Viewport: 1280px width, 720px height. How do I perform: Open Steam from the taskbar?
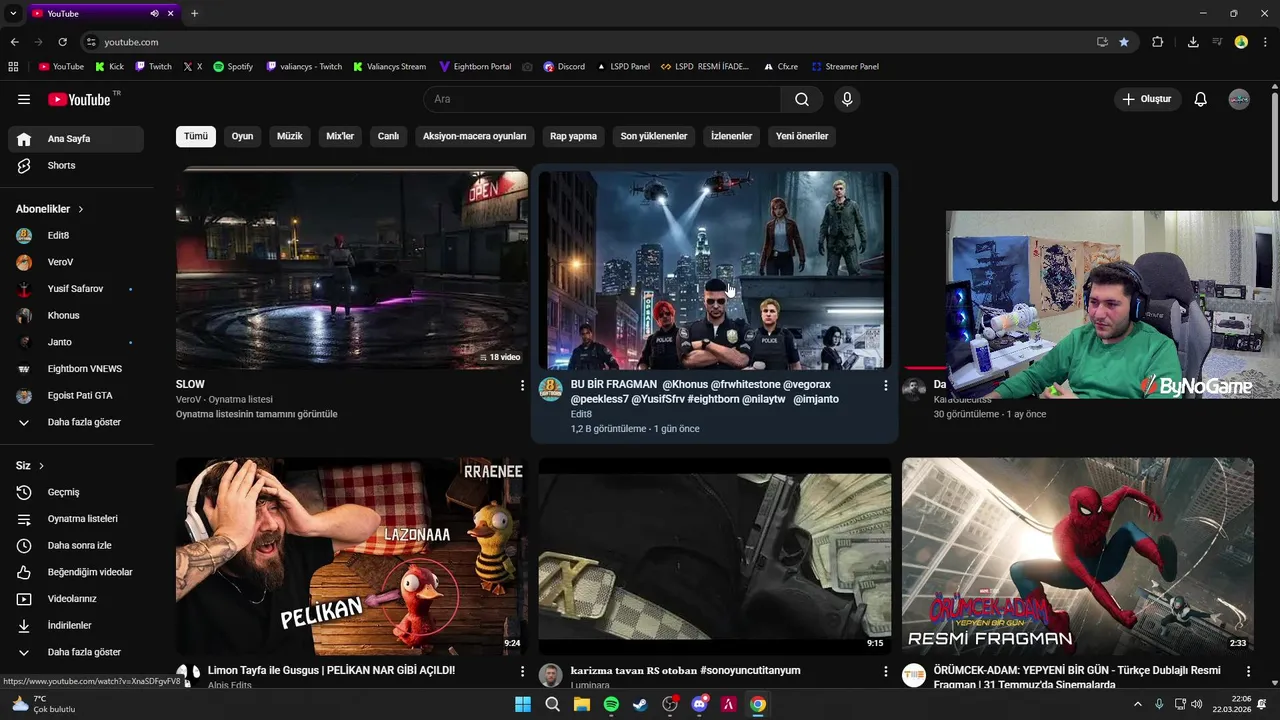click(640, 704)
